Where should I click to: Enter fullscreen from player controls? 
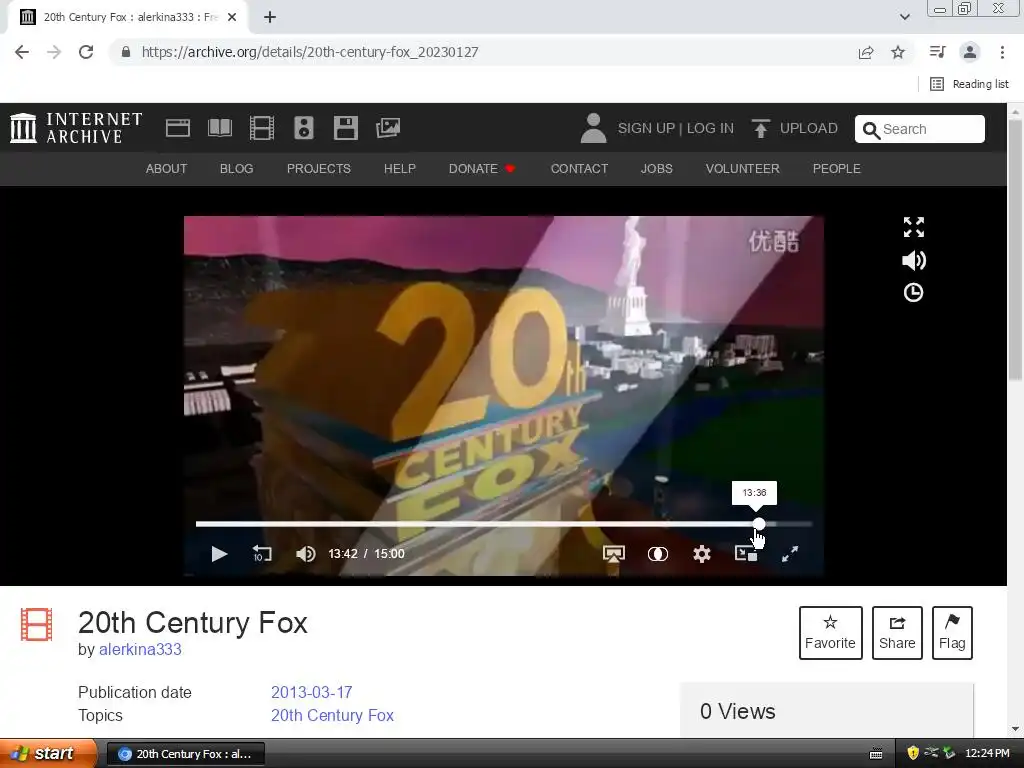[790, 554]
